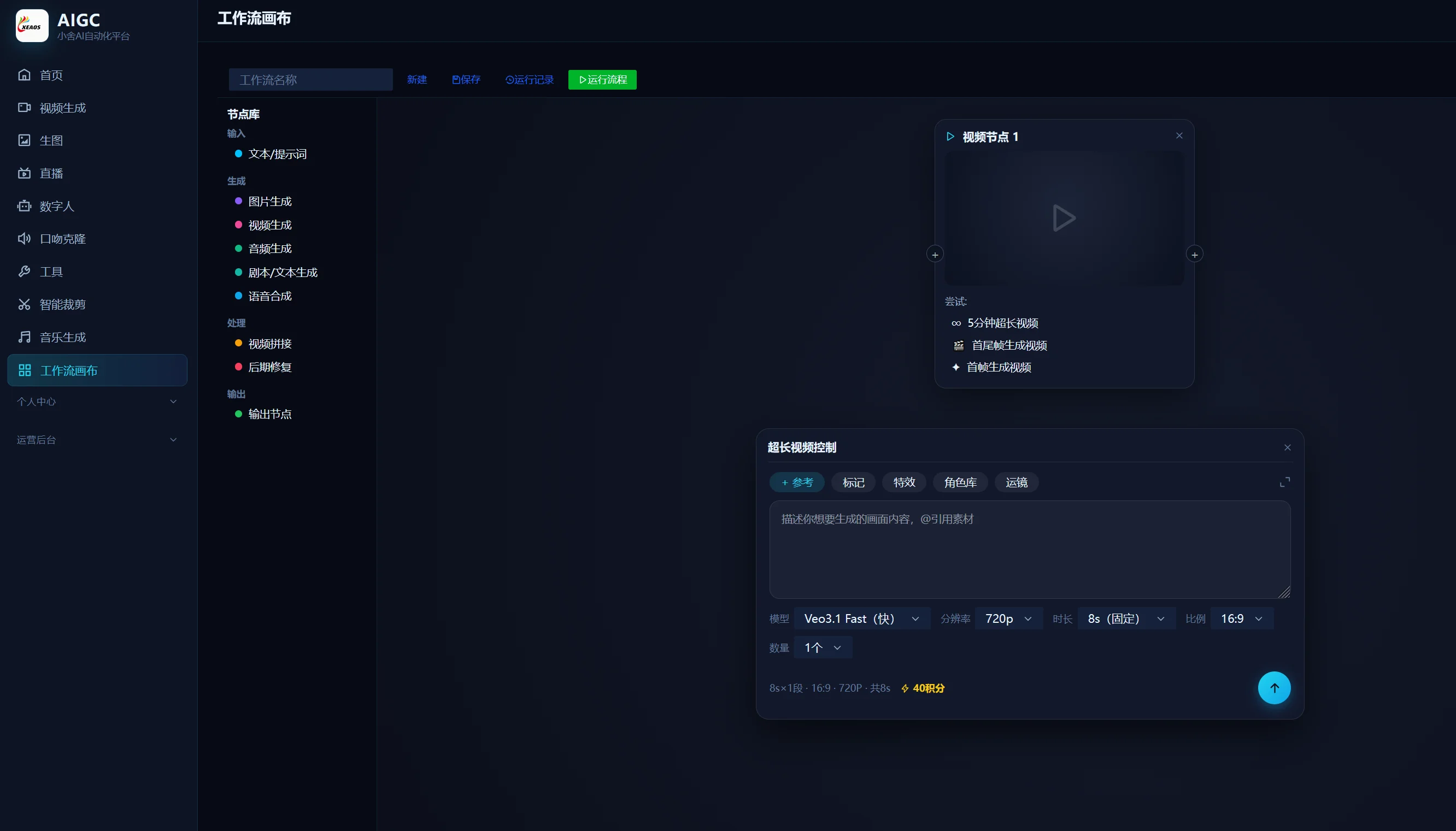Click the AIGC XEAOS logo icon
This screenshot has height=831, width=1456.
click(32, 26)
